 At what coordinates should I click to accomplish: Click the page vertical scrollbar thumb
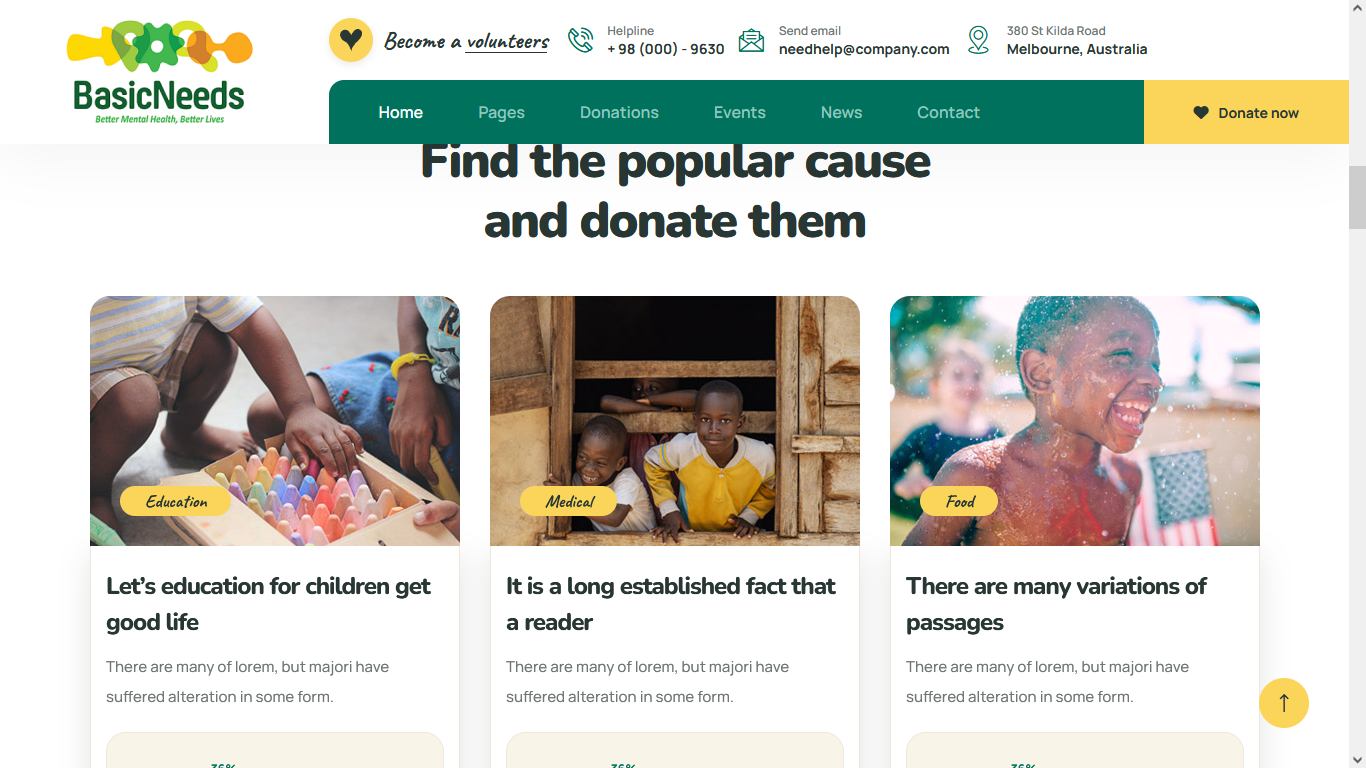click(1357, 198)
